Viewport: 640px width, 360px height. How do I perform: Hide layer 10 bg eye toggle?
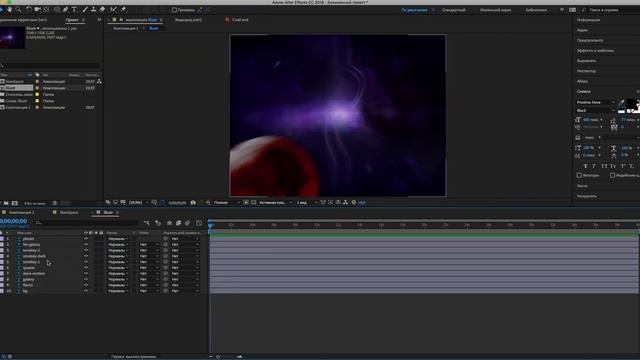coord(86,291)
